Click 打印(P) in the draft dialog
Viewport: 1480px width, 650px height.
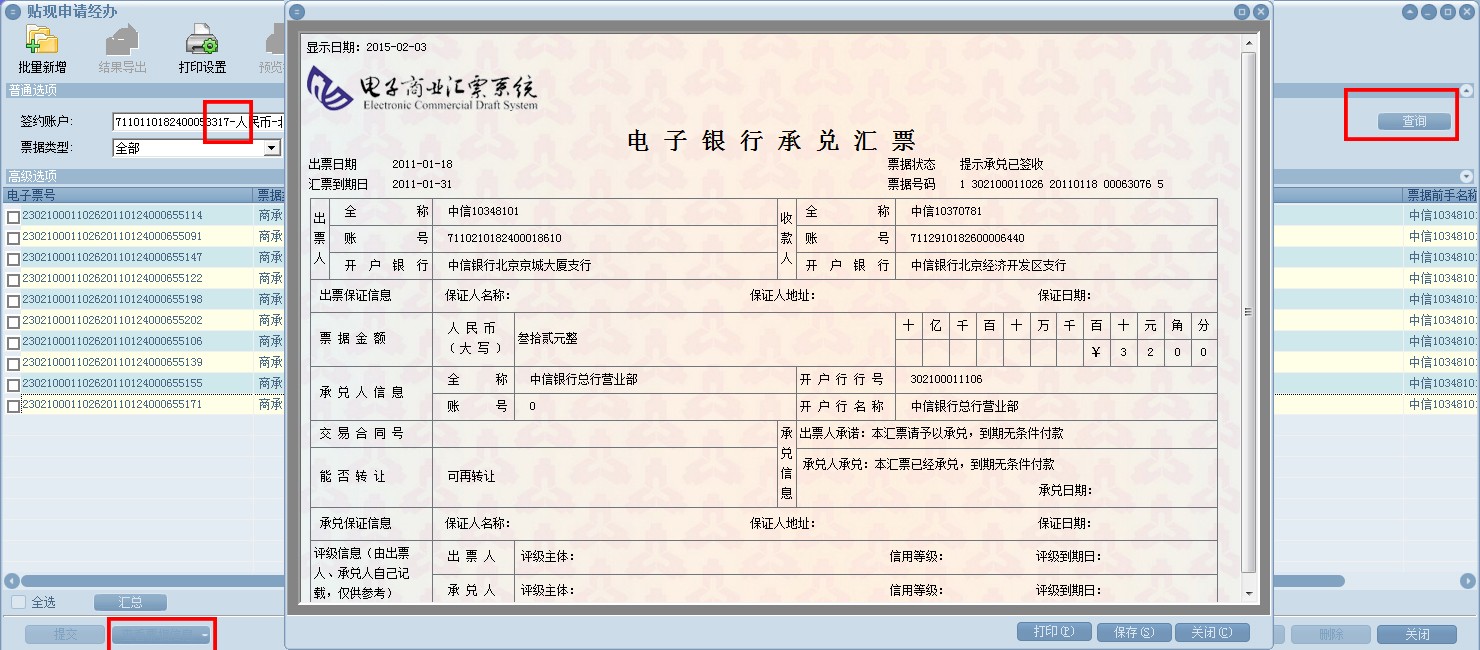(1054, 632)
